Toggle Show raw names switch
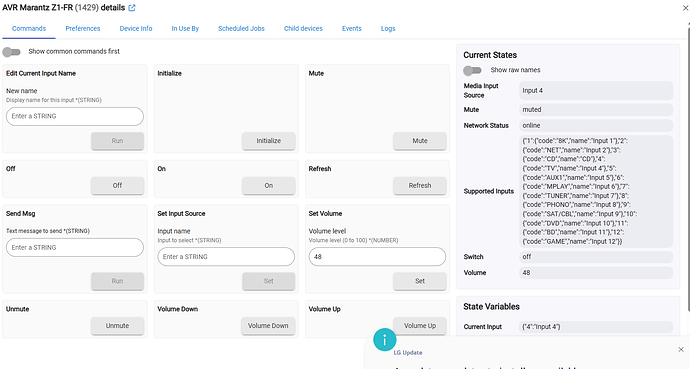Viewport: 690px width, 369px height. (472, 70)
